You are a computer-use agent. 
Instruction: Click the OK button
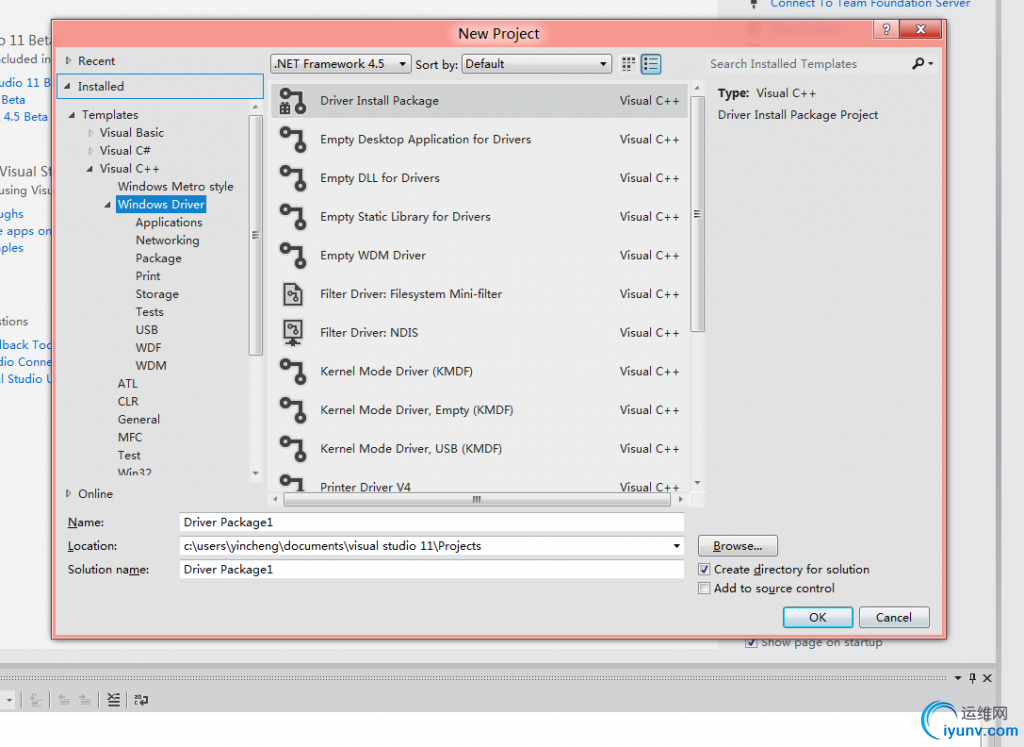point(818,618)
